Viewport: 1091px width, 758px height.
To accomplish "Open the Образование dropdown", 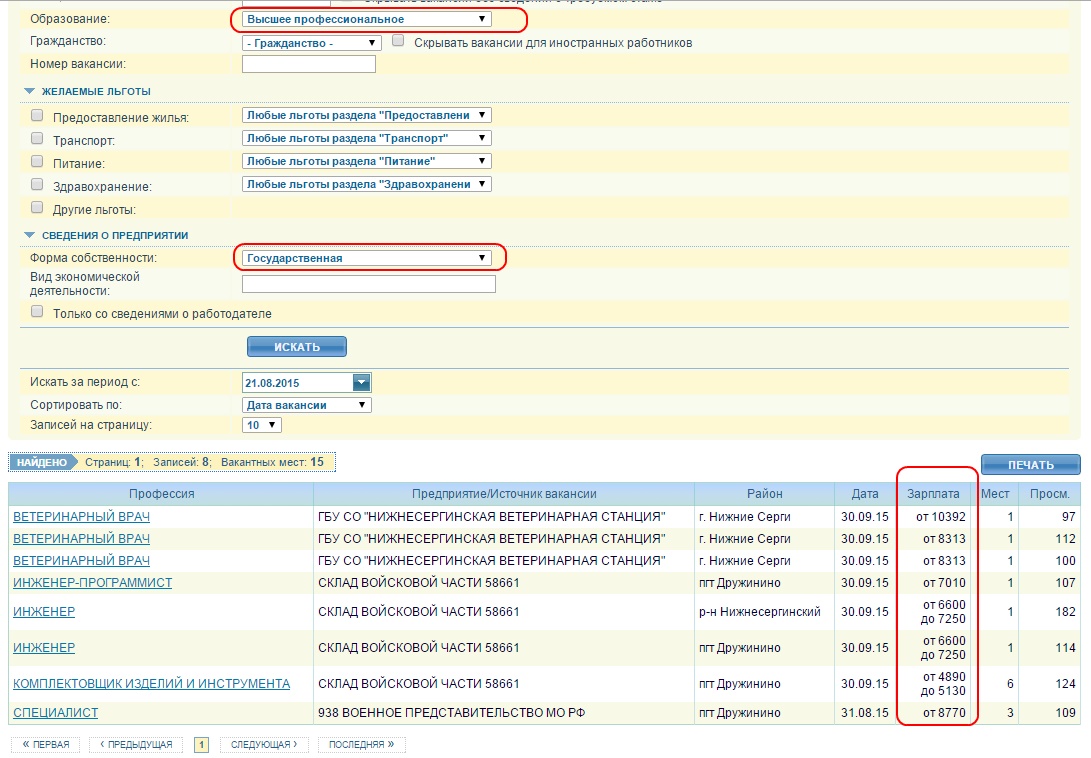I will click(x=367, y=19).
